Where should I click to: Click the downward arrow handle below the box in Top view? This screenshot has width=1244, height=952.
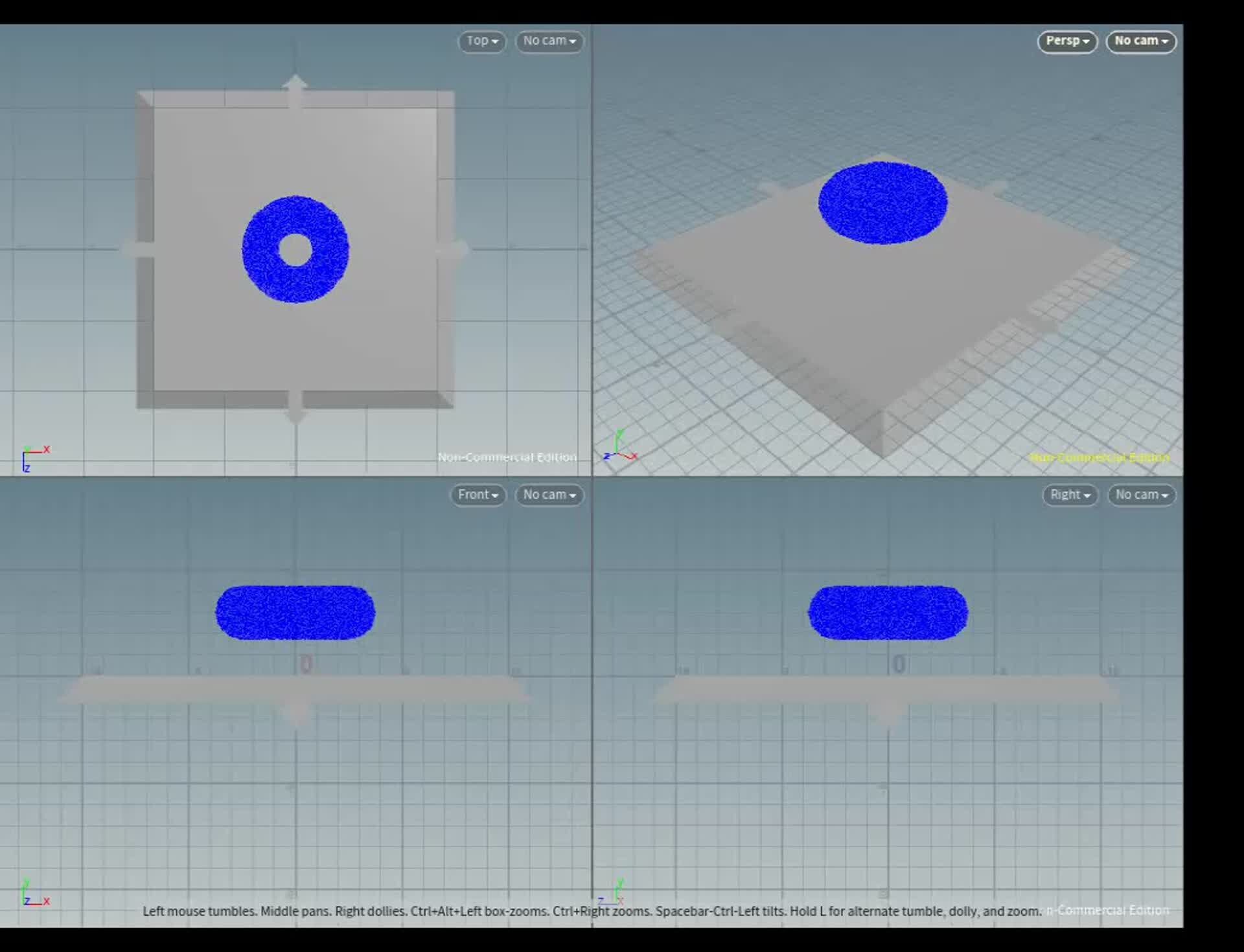coord(295,408)
